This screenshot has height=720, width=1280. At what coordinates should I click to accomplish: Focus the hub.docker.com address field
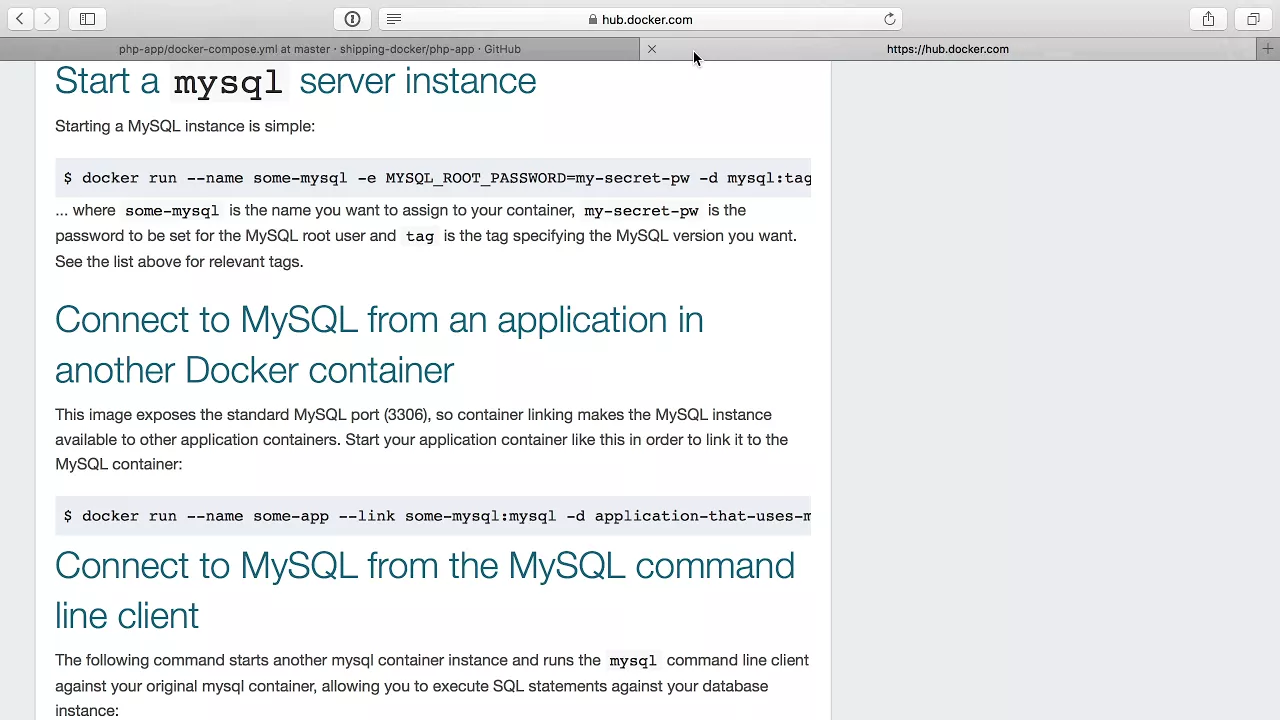(641, 19)
